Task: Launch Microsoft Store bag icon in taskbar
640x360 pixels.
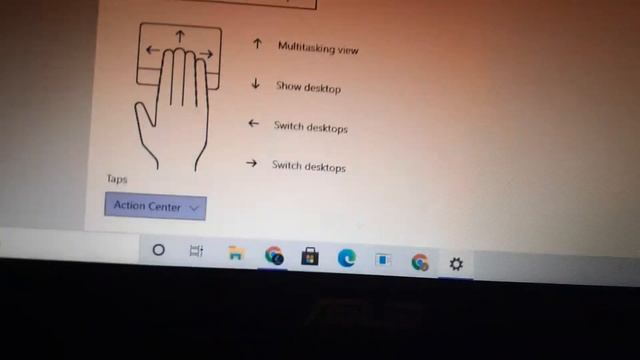Action: tap(310, 257)
